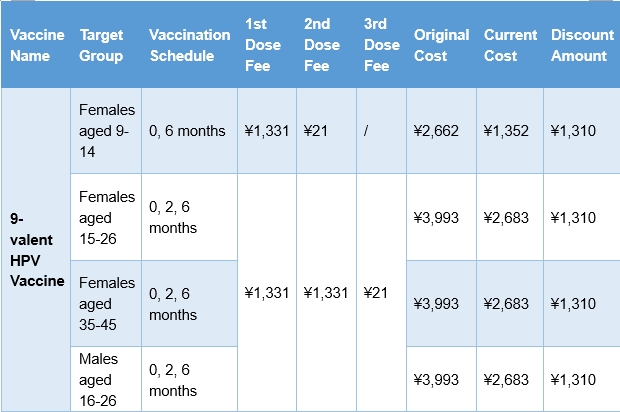This screenshot has height=412, width=620.
Task: Click the Females aged 9-14 cell
Action: click(106, 132)
